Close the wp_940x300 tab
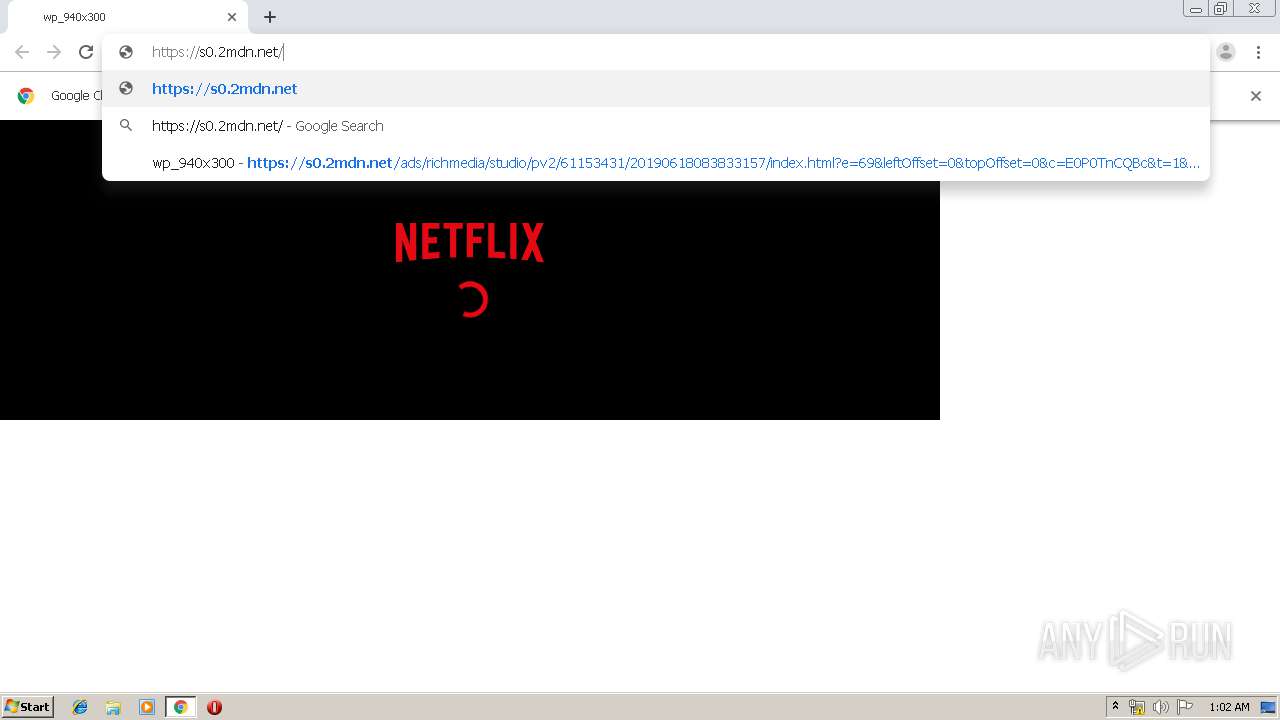This screenshot has height=720, width=1280. (232, 17)
